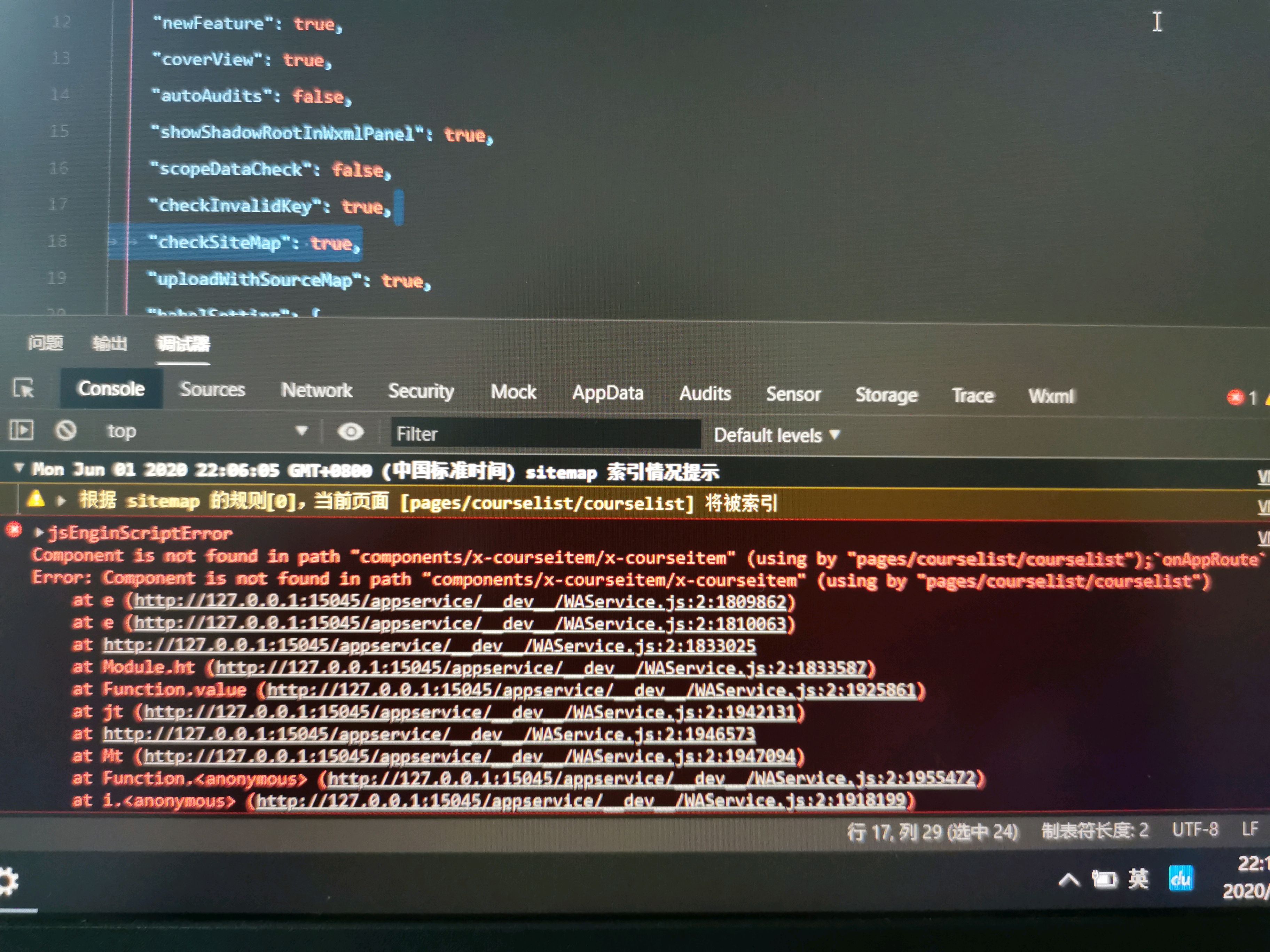Open the Storage tab

886,395
